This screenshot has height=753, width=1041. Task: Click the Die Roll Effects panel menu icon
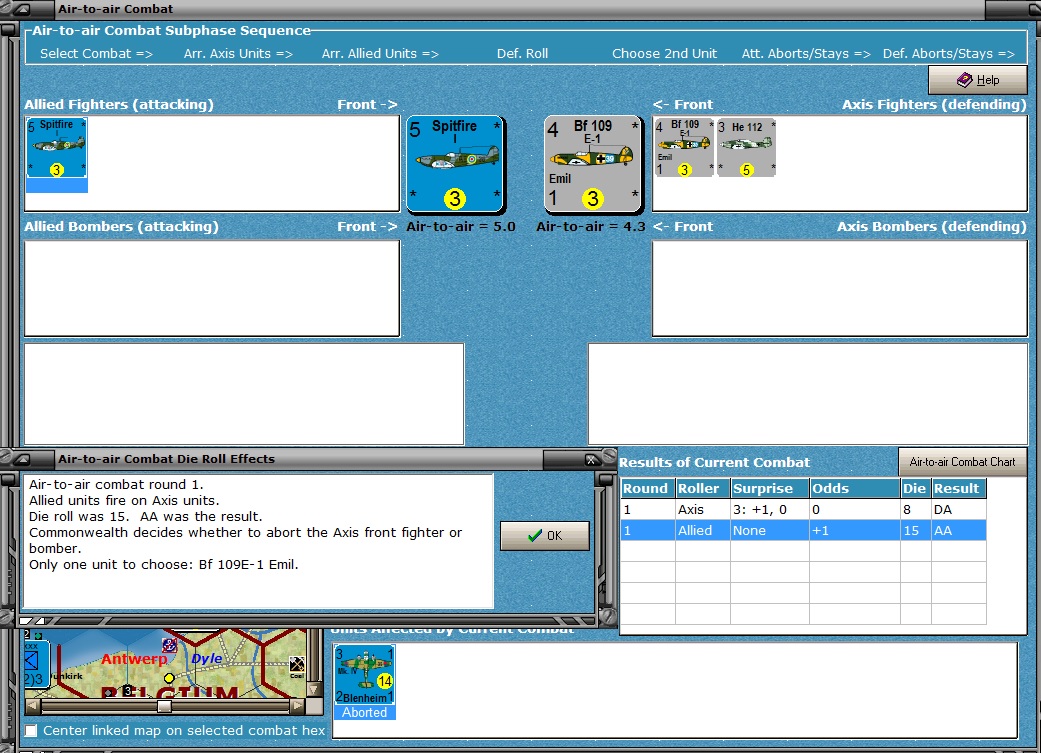(x=21, y=459)
